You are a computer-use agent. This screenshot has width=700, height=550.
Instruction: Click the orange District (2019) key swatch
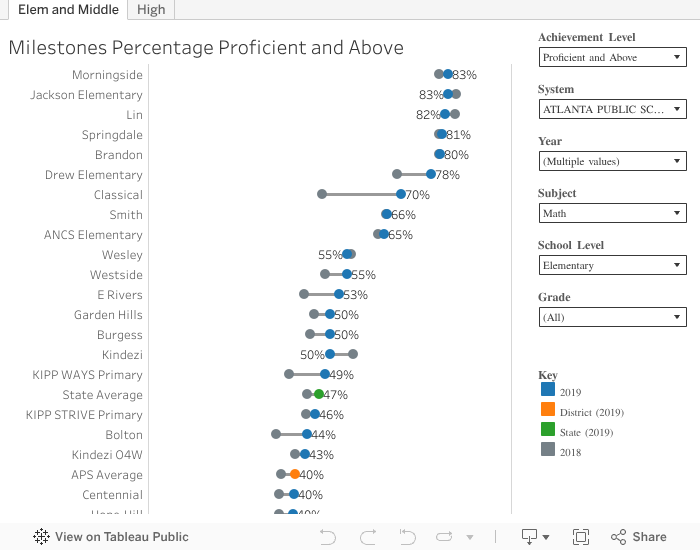click(x=547, y=411)
